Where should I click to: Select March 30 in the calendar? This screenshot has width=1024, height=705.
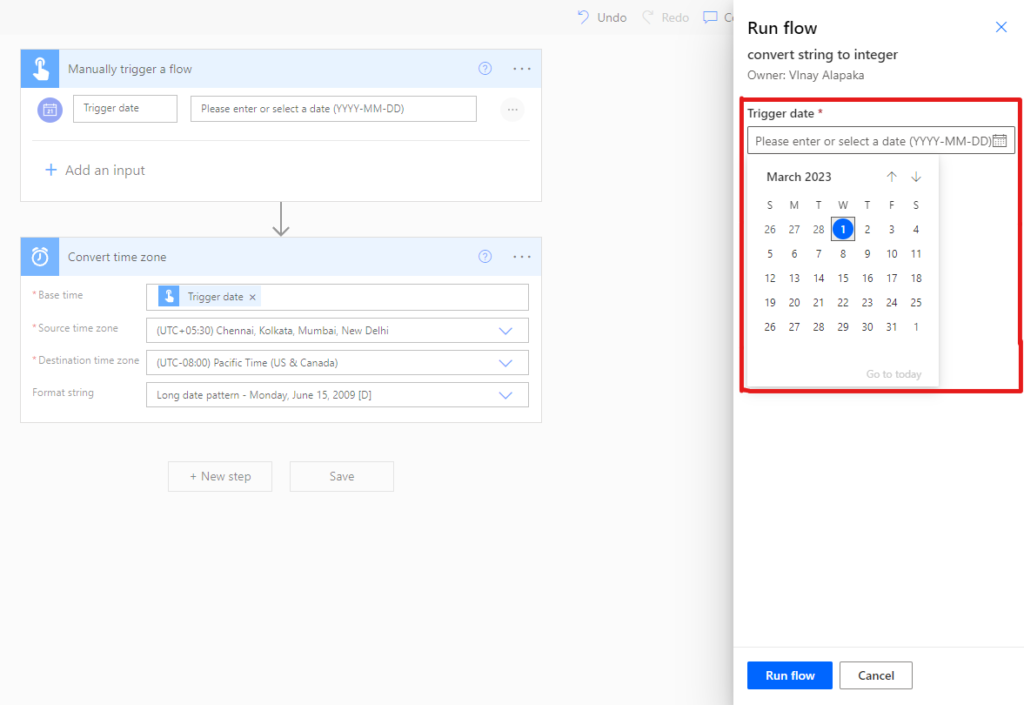point(867,327)
